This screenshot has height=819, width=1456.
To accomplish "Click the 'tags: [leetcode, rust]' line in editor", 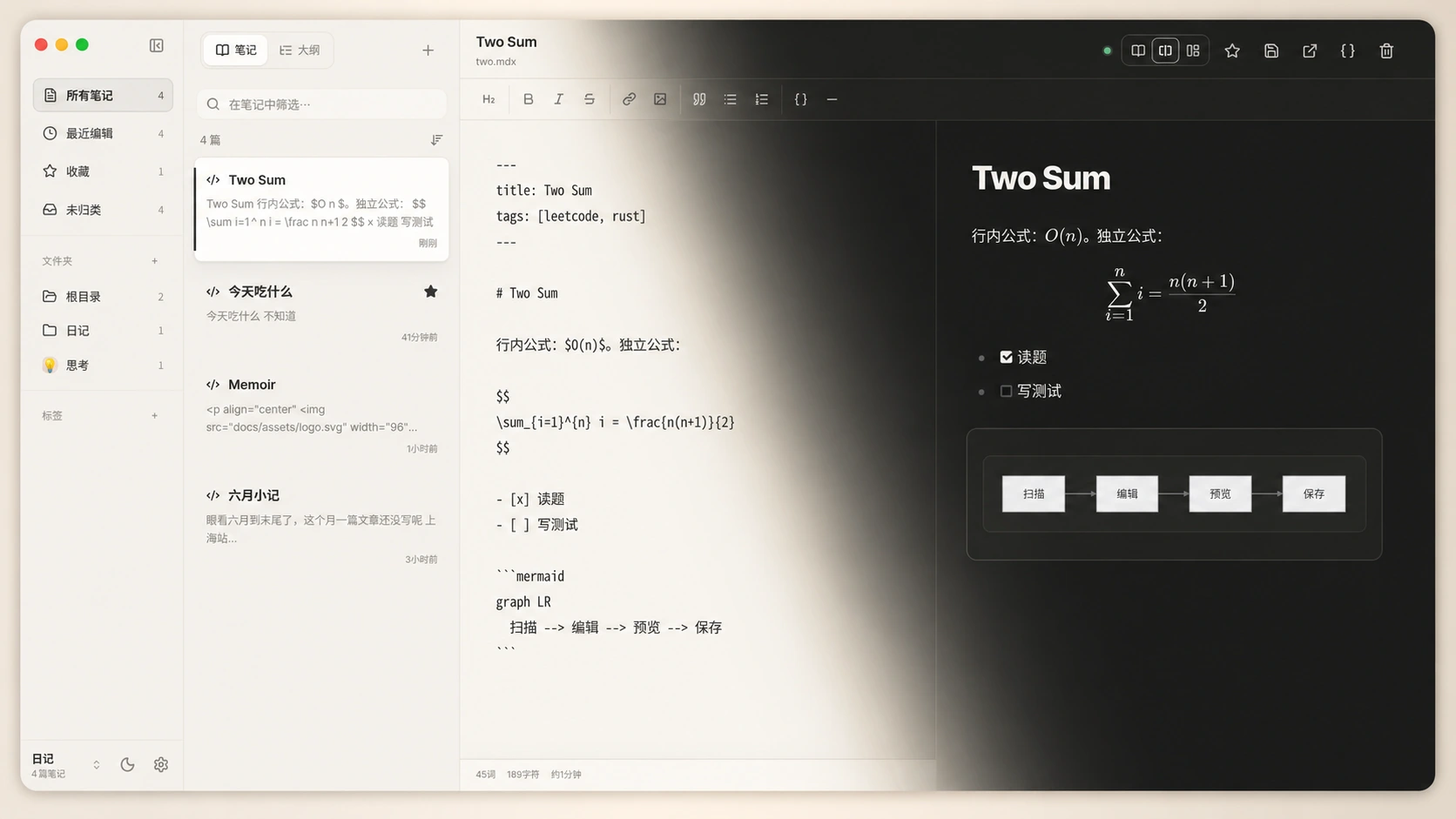I will (570, 216).
